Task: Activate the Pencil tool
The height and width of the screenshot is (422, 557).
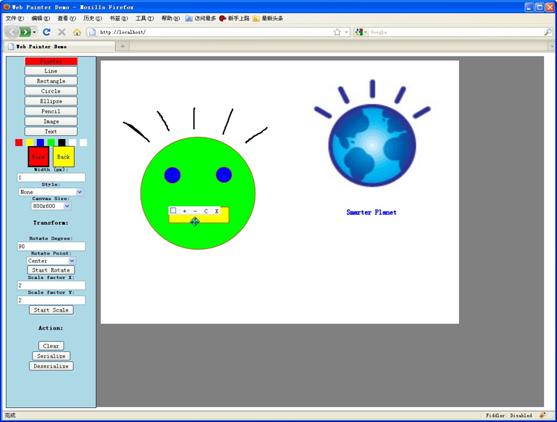Action: pyautogui.click(x=51, y=111)
